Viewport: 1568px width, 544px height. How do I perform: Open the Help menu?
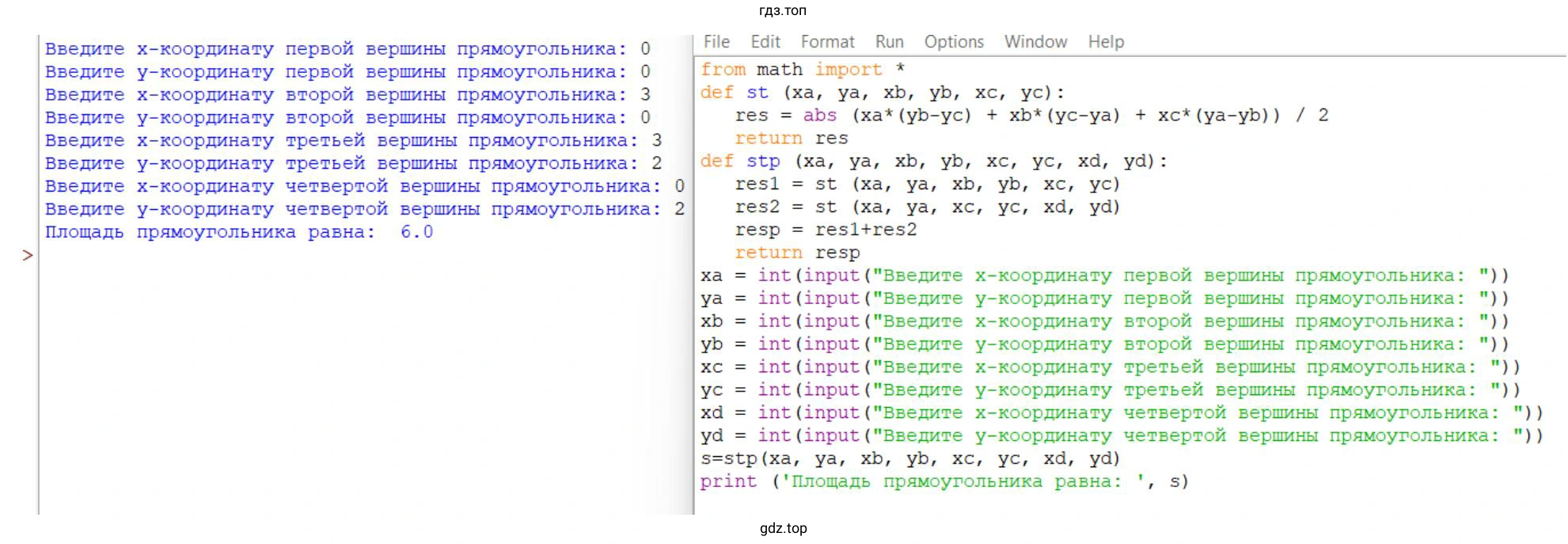1106,42
